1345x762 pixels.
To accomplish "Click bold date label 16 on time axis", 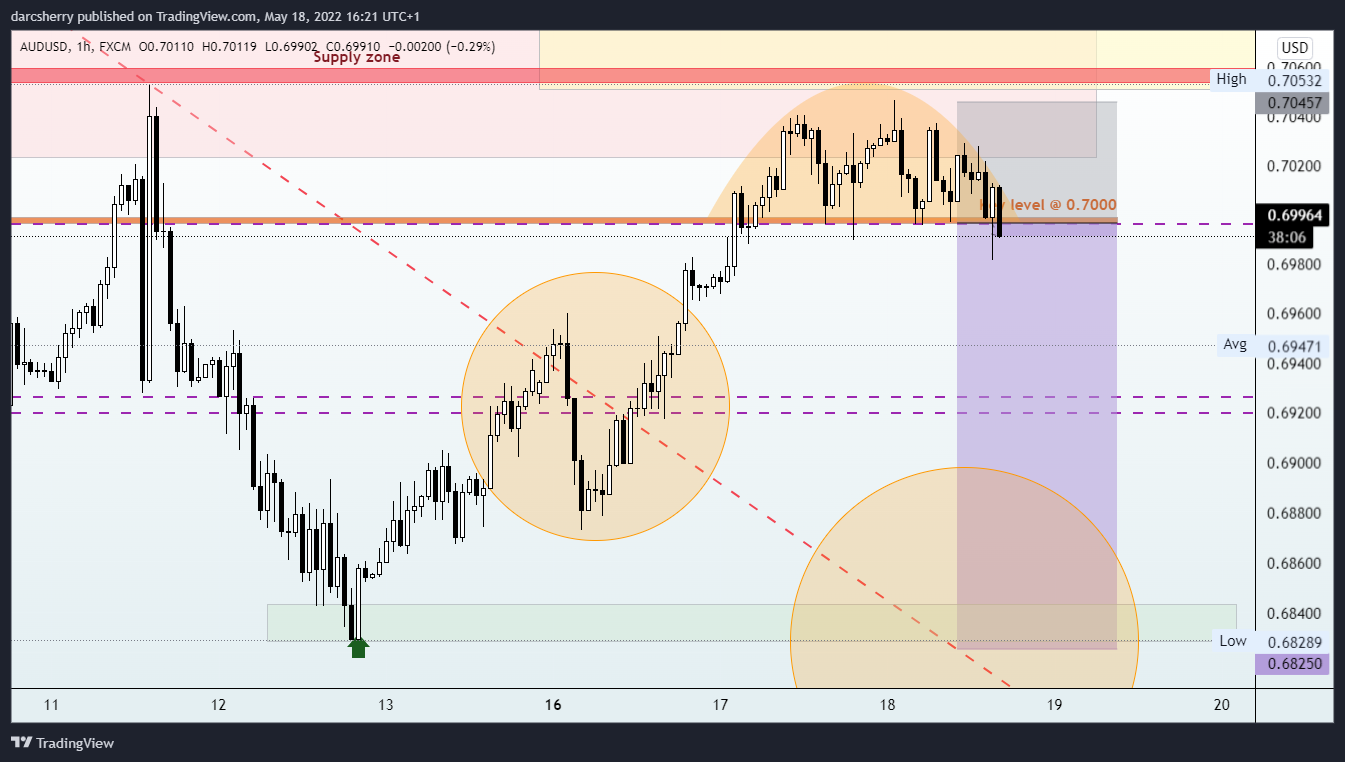I will (553, 705).
